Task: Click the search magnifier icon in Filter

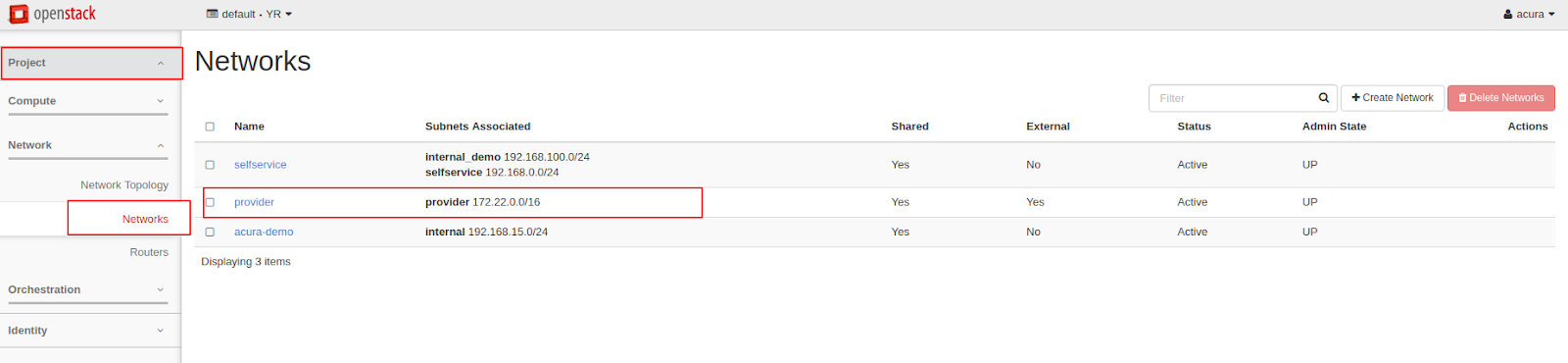Action: pyautogui.click(x=1324, y=98)
